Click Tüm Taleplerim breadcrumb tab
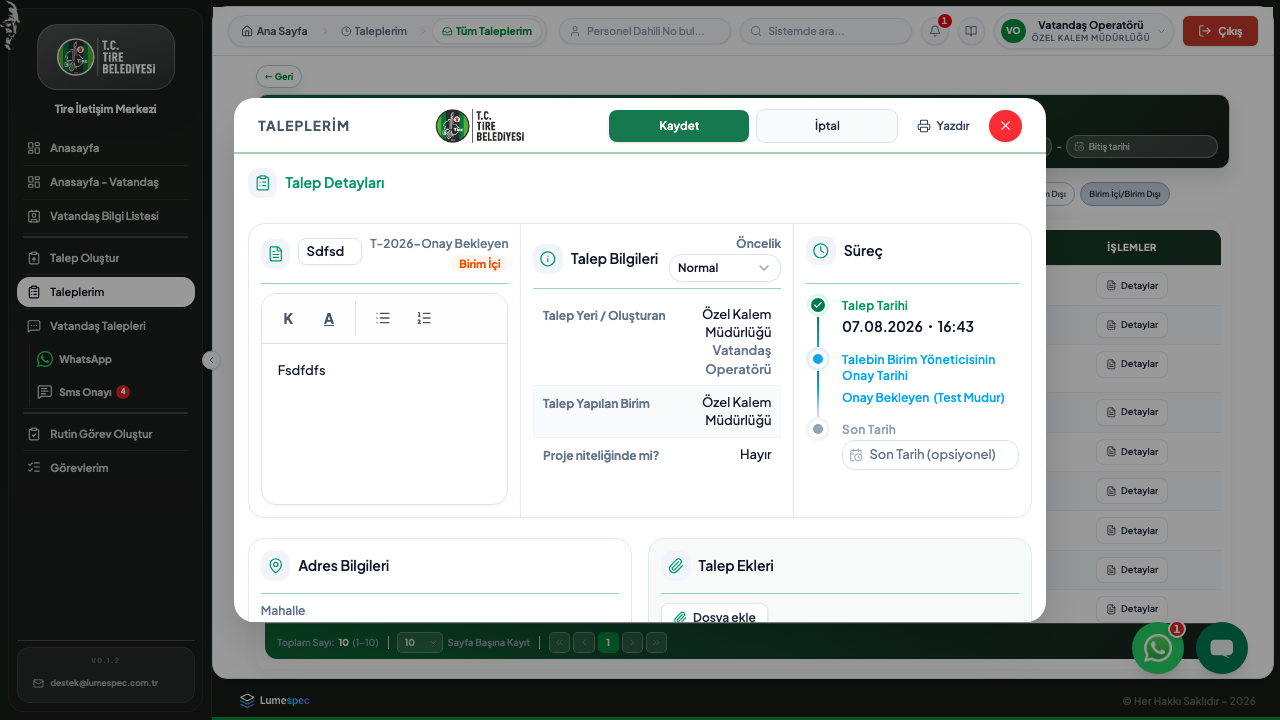1280x720 pixels. point(487,31)
